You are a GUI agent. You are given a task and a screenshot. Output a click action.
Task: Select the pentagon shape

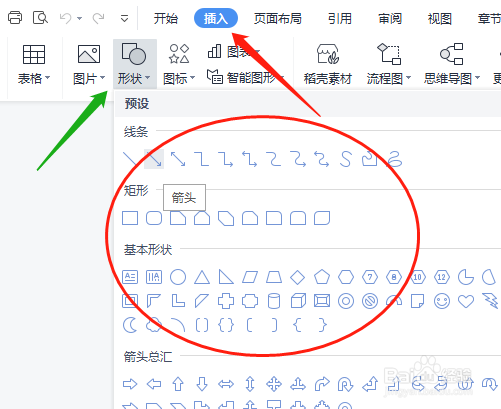click(x=322, y=277)
